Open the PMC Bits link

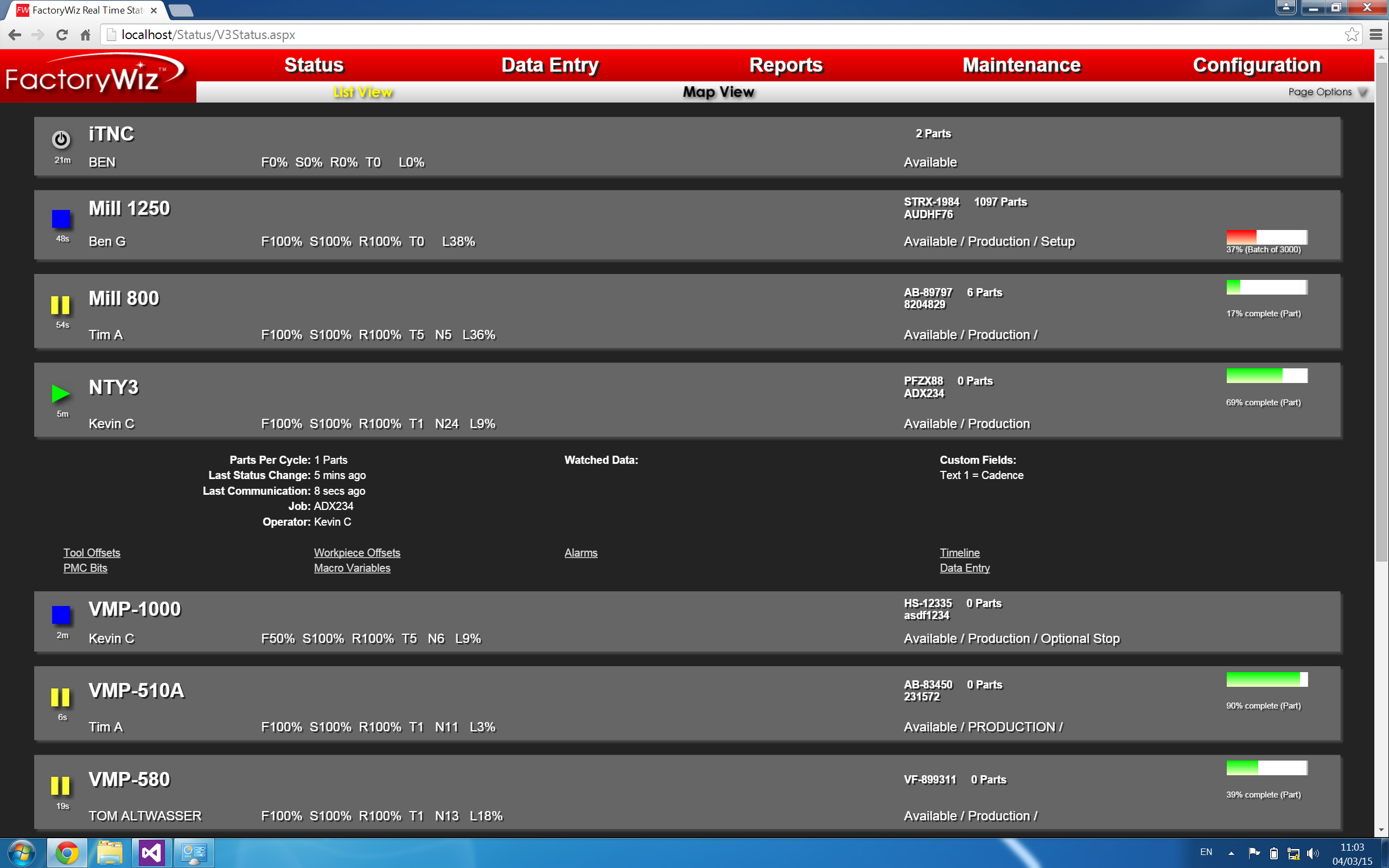[86, 568]
